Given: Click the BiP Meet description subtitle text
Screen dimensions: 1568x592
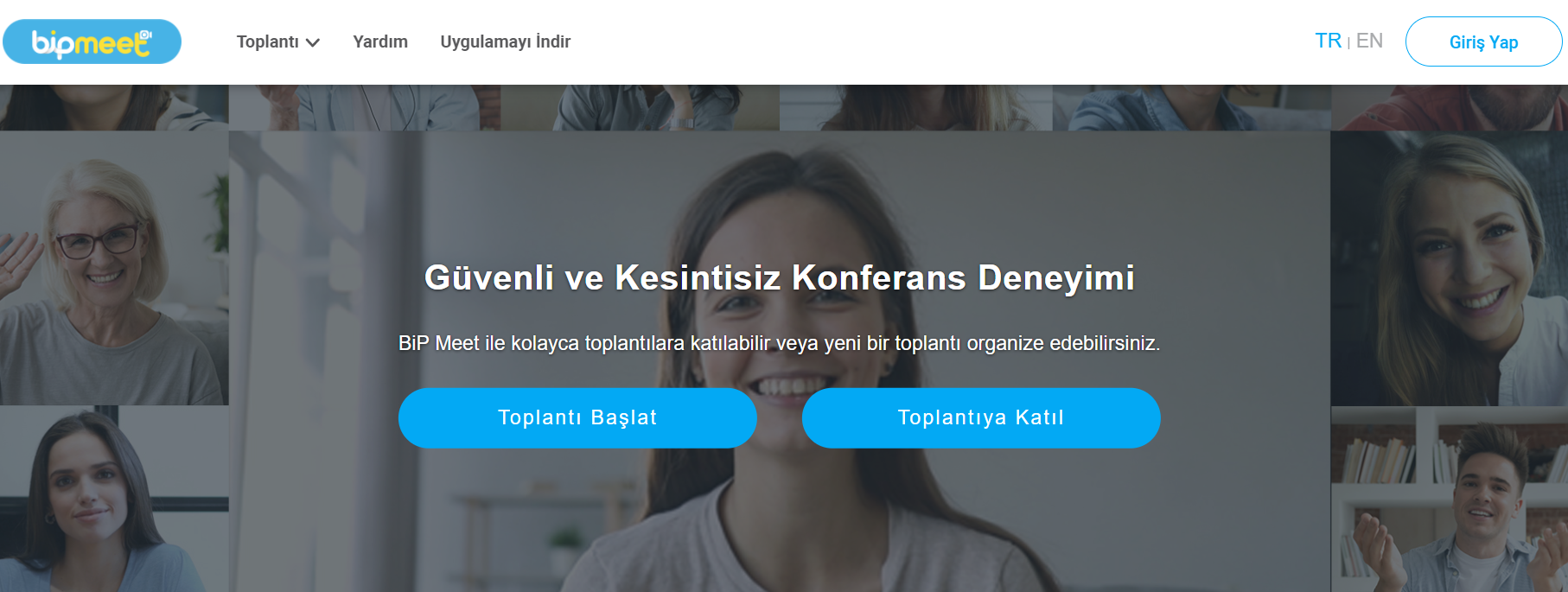Looking at the screenshot, I should [x=779, y=343].
